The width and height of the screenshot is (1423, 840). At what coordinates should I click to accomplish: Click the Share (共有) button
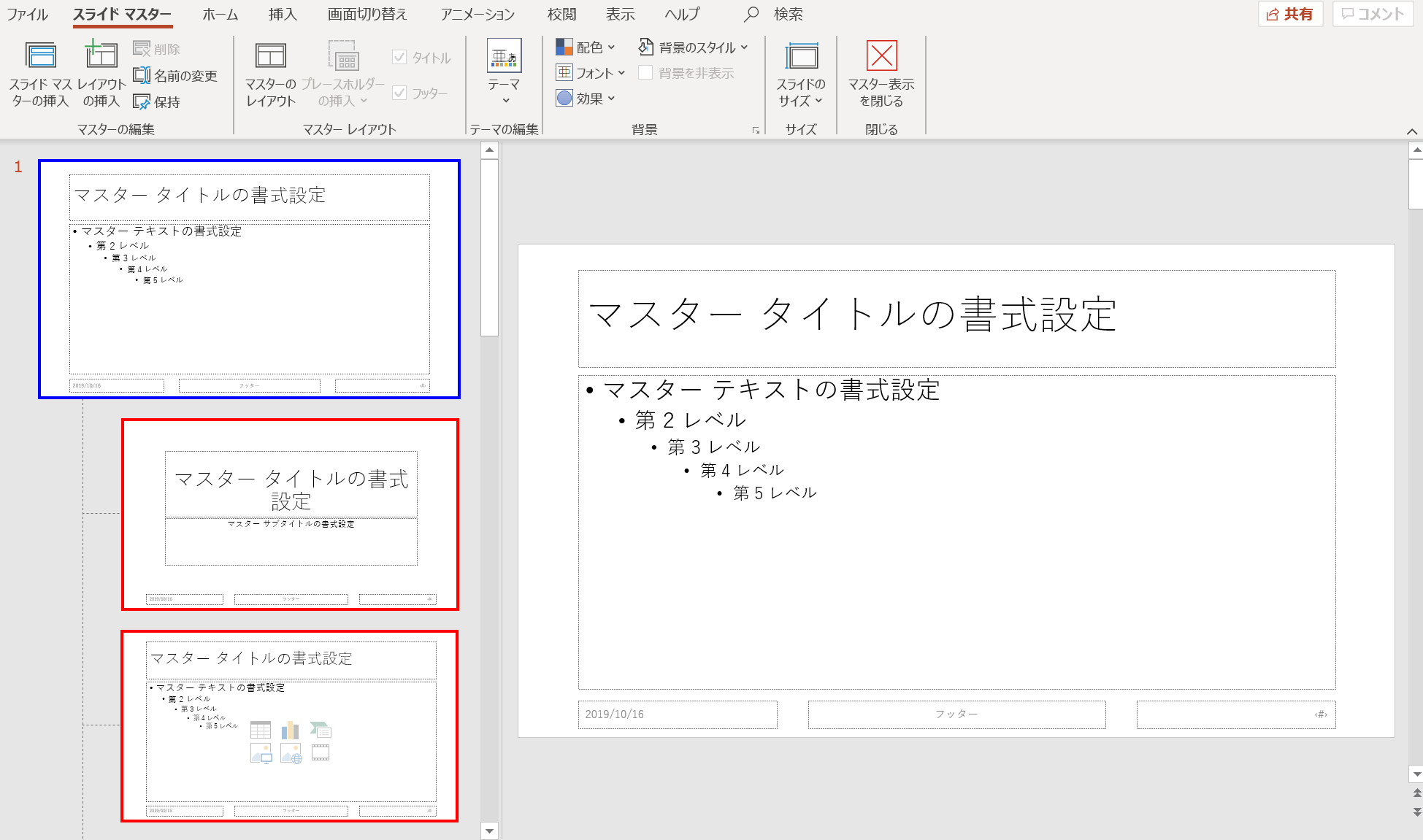pos(1291,14)
